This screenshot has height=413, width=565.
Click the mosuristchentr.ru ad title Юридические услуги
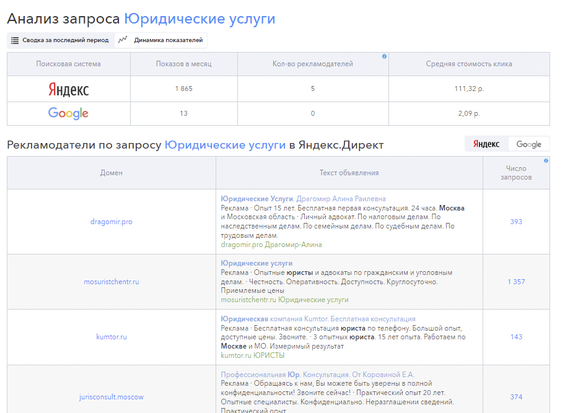257,263
